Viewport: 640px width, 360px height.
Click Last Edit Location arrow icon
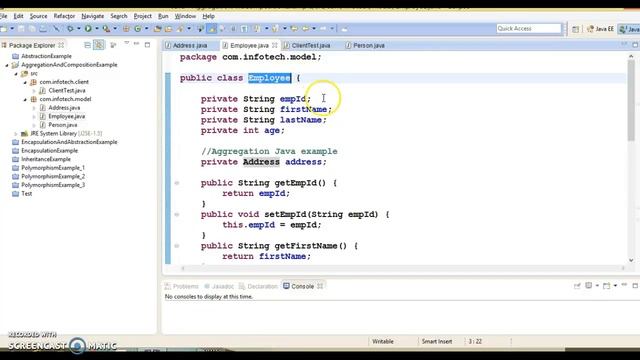pos(294,29)
